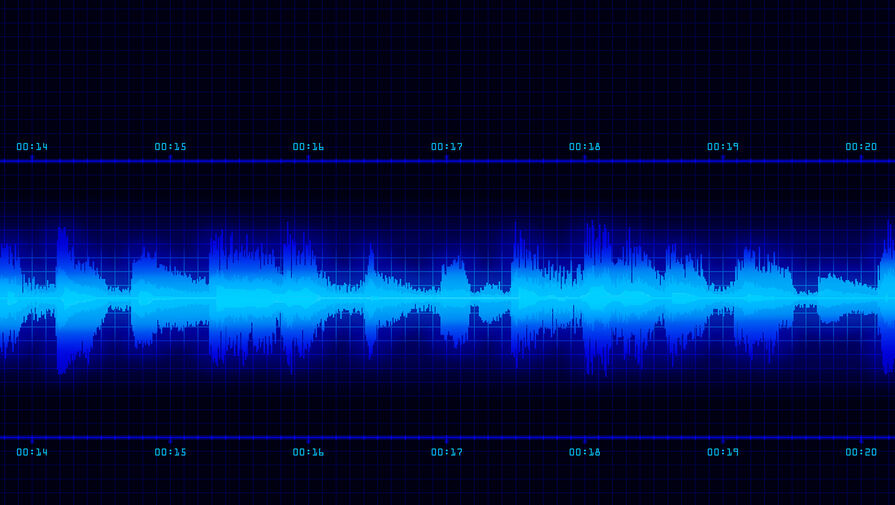Set playhead in waveform at 00:15
This screenshot has width=895, height=505.
[x=170, y=298]
